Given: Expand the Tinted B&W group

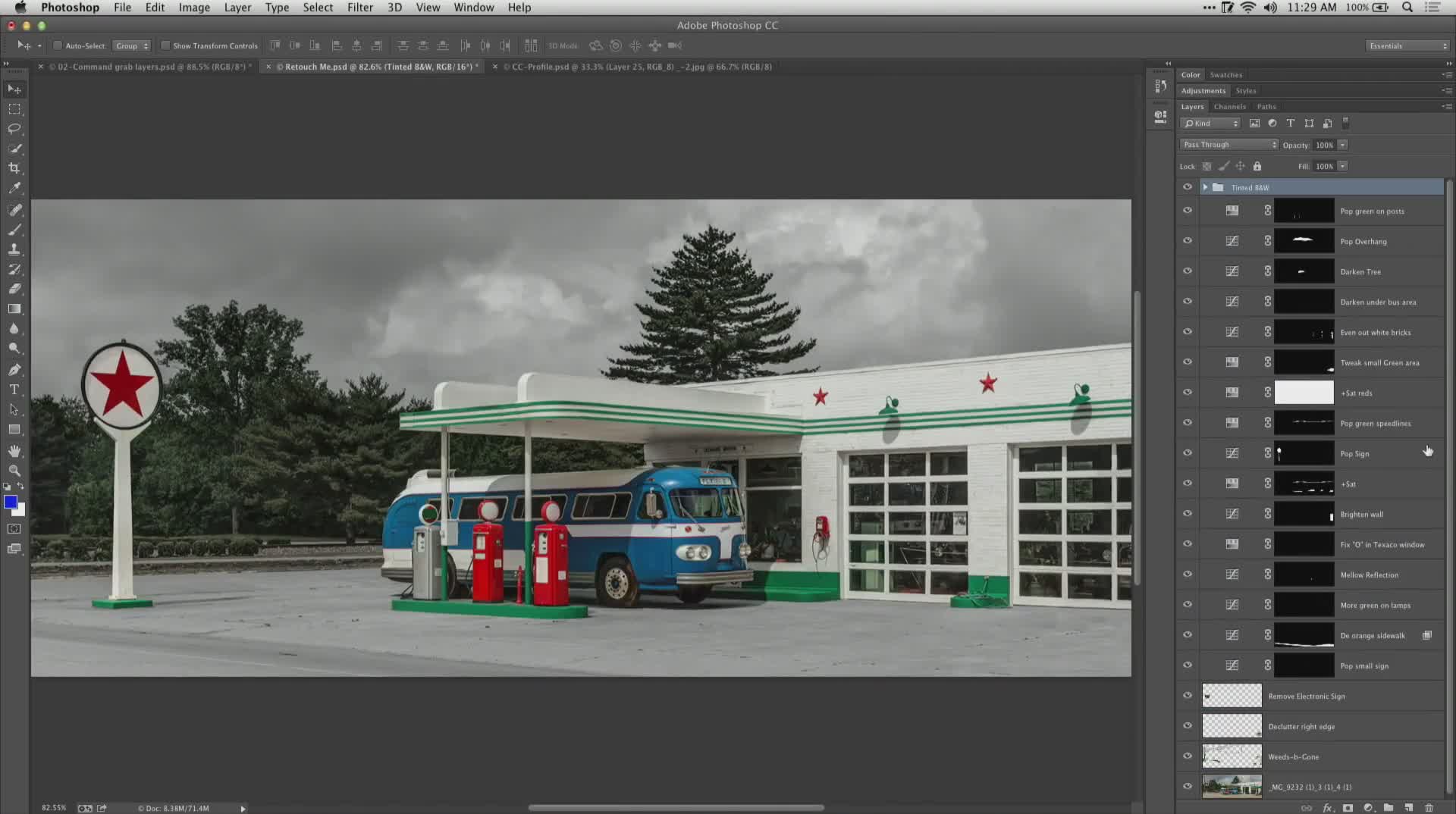Looking at the screenshot, I should click(1205, 187).
